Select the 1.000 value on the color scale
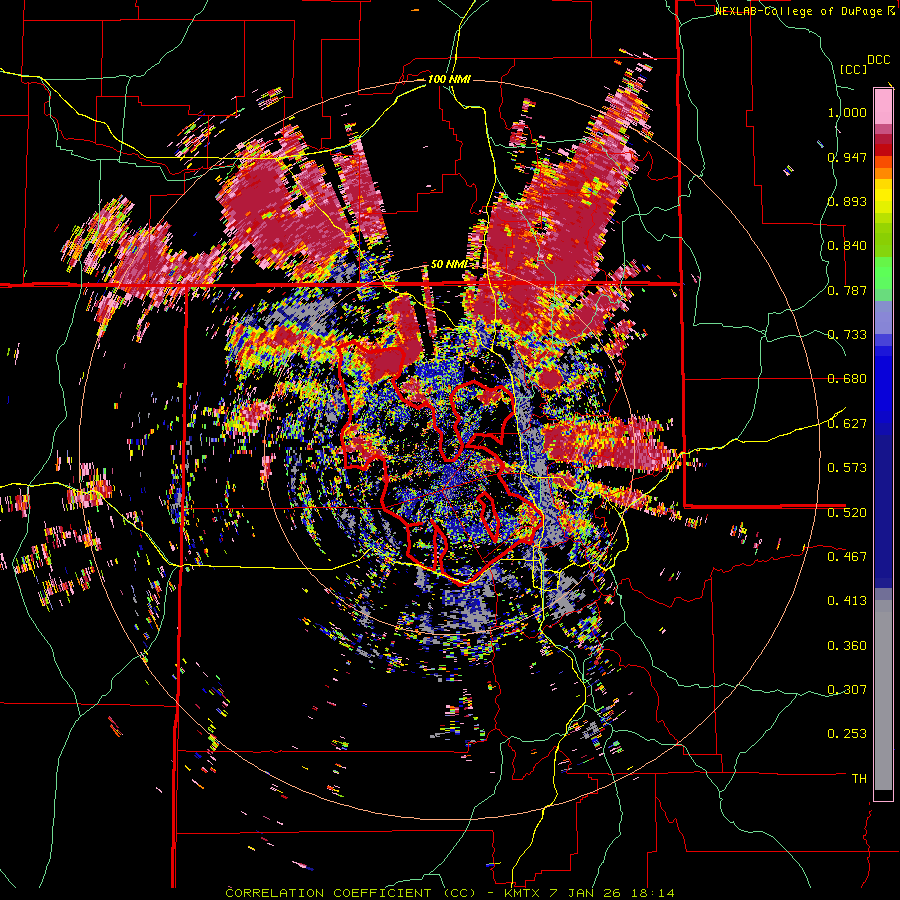The width and height of the screenshot is (900, 900). pyautogui.click(x=847, y=112)
